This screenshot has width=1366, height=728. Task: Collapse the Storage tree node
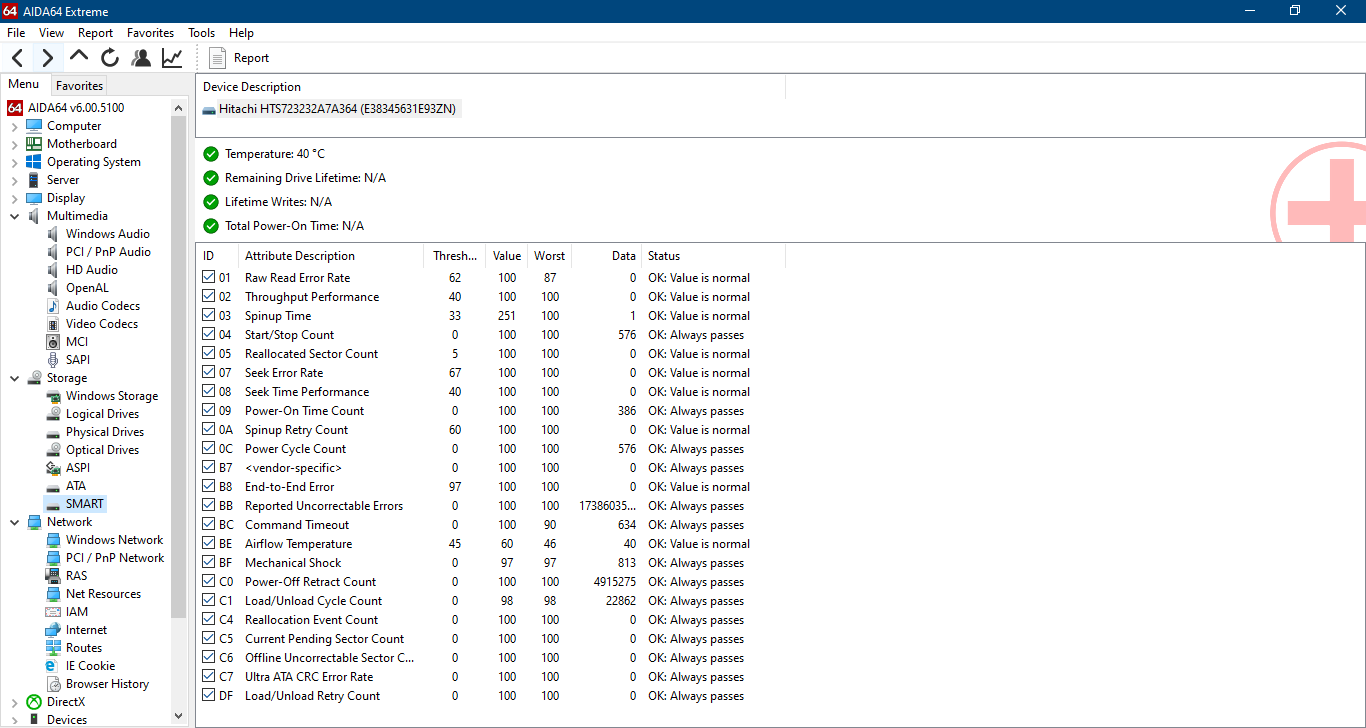(x=15, y=378)
